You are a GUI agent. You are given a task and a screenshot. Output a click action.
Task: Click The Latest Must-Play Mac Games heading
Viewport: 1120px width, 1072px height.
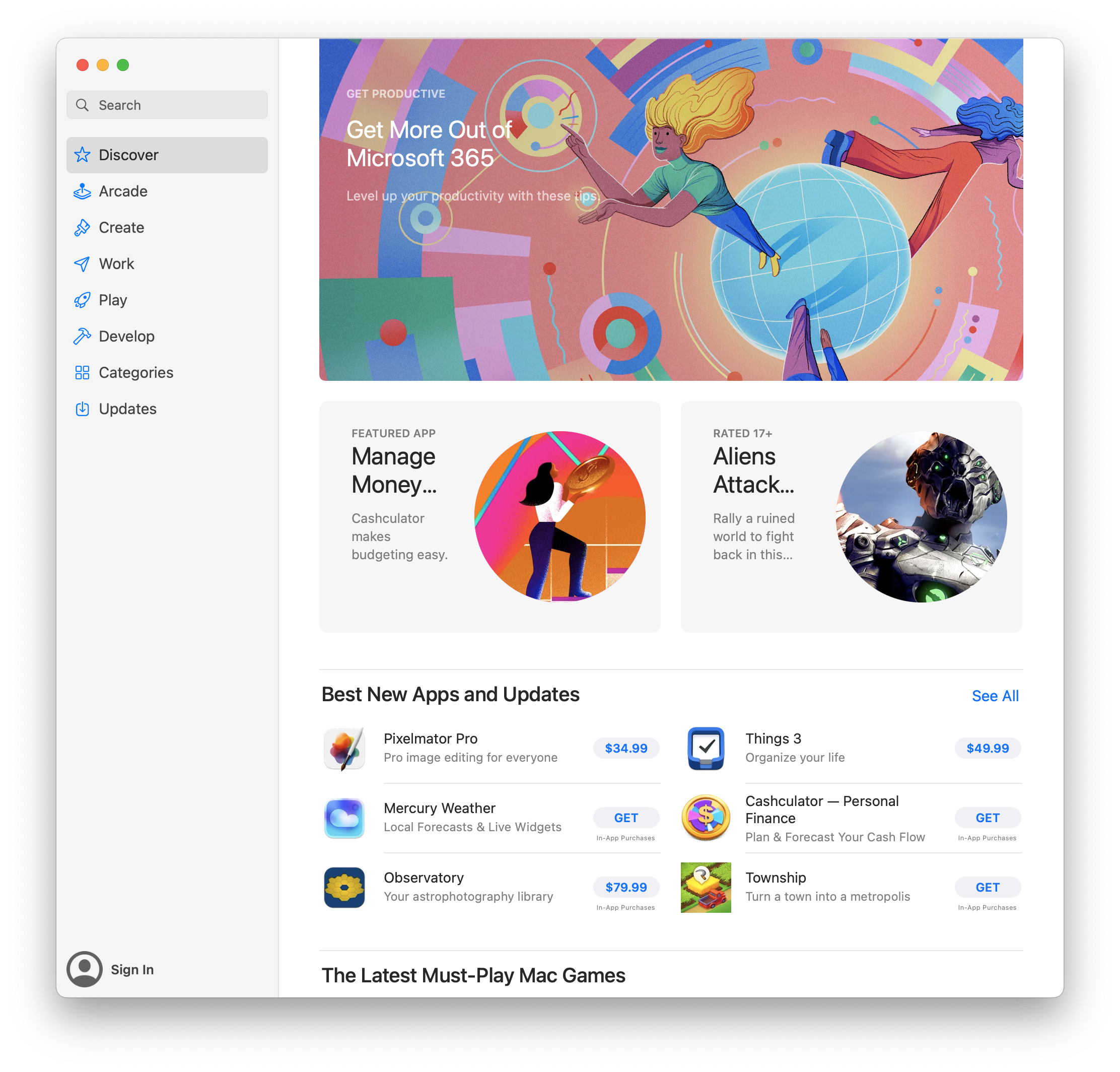pyautogui.click(x=473, y=975)
